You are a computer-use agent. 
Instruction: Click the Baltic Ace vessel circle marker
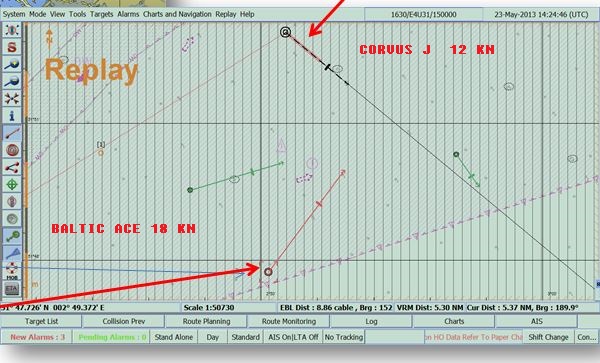click(x=268, y=272)
